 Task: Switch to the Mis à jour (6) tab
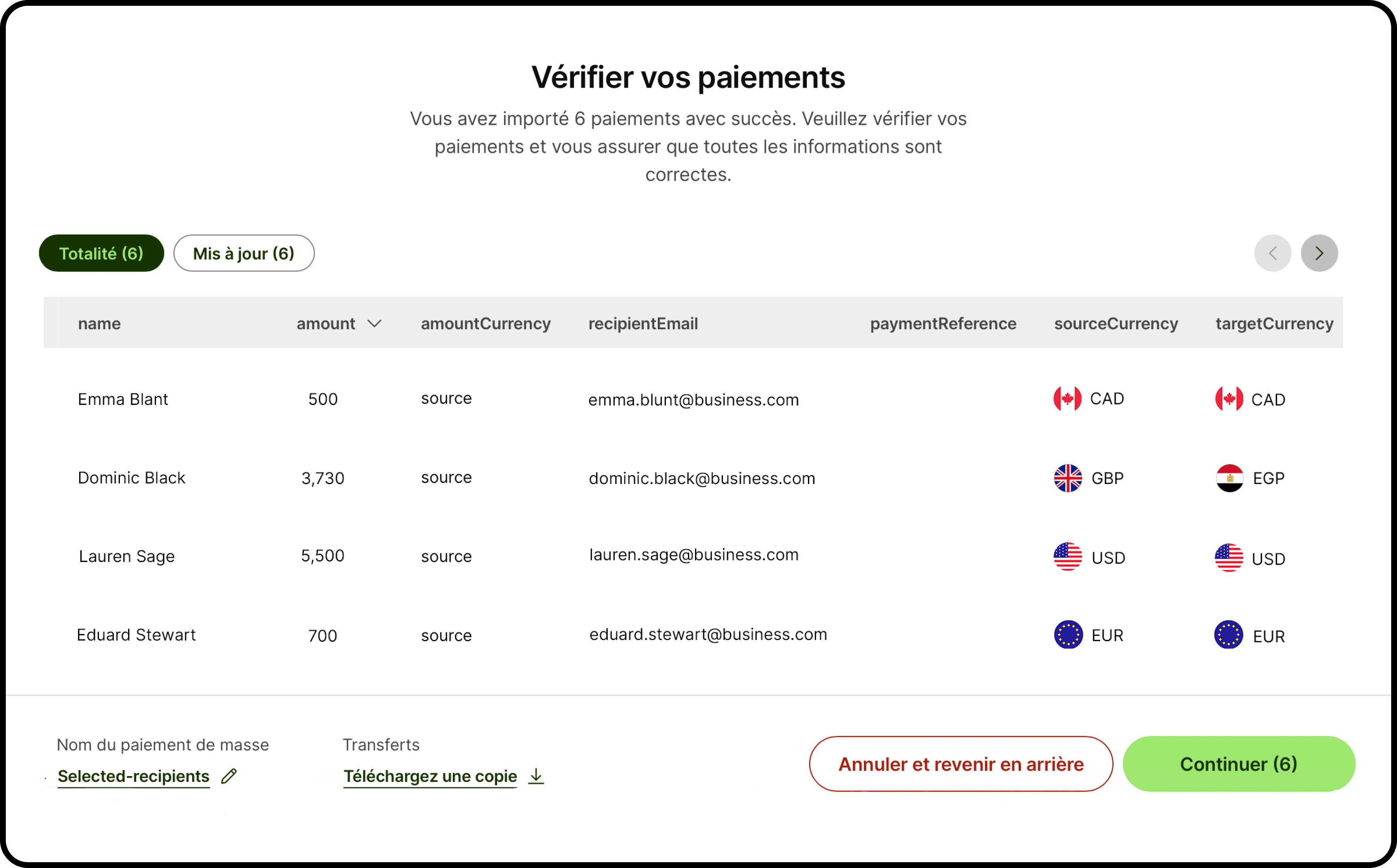(x=244, y=253)
